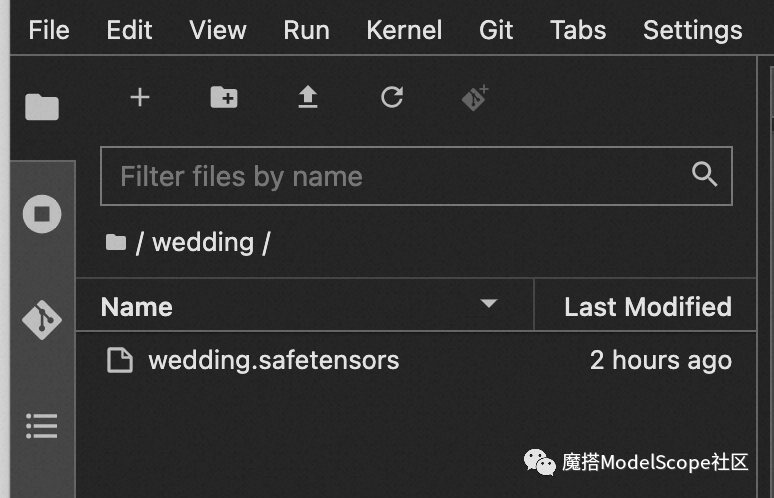Sort files by Last Modified
Screen dimensions: 774x498
[648, 306]
